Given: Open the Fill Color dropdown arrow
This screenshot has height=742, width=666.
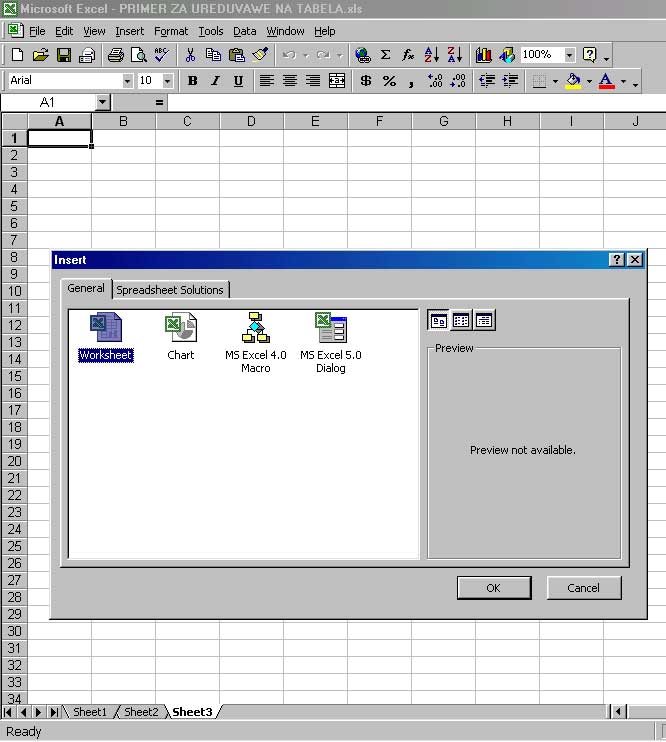Looking at the screenshot, I should point(589,81).
